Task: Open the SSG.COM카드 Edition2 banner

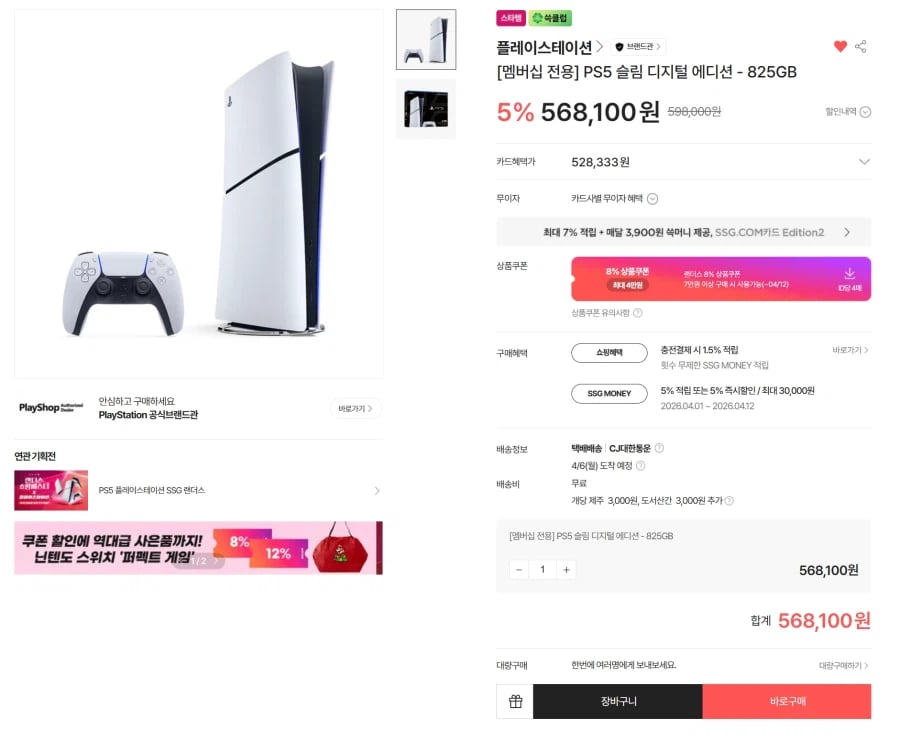Action: (684, 232)
